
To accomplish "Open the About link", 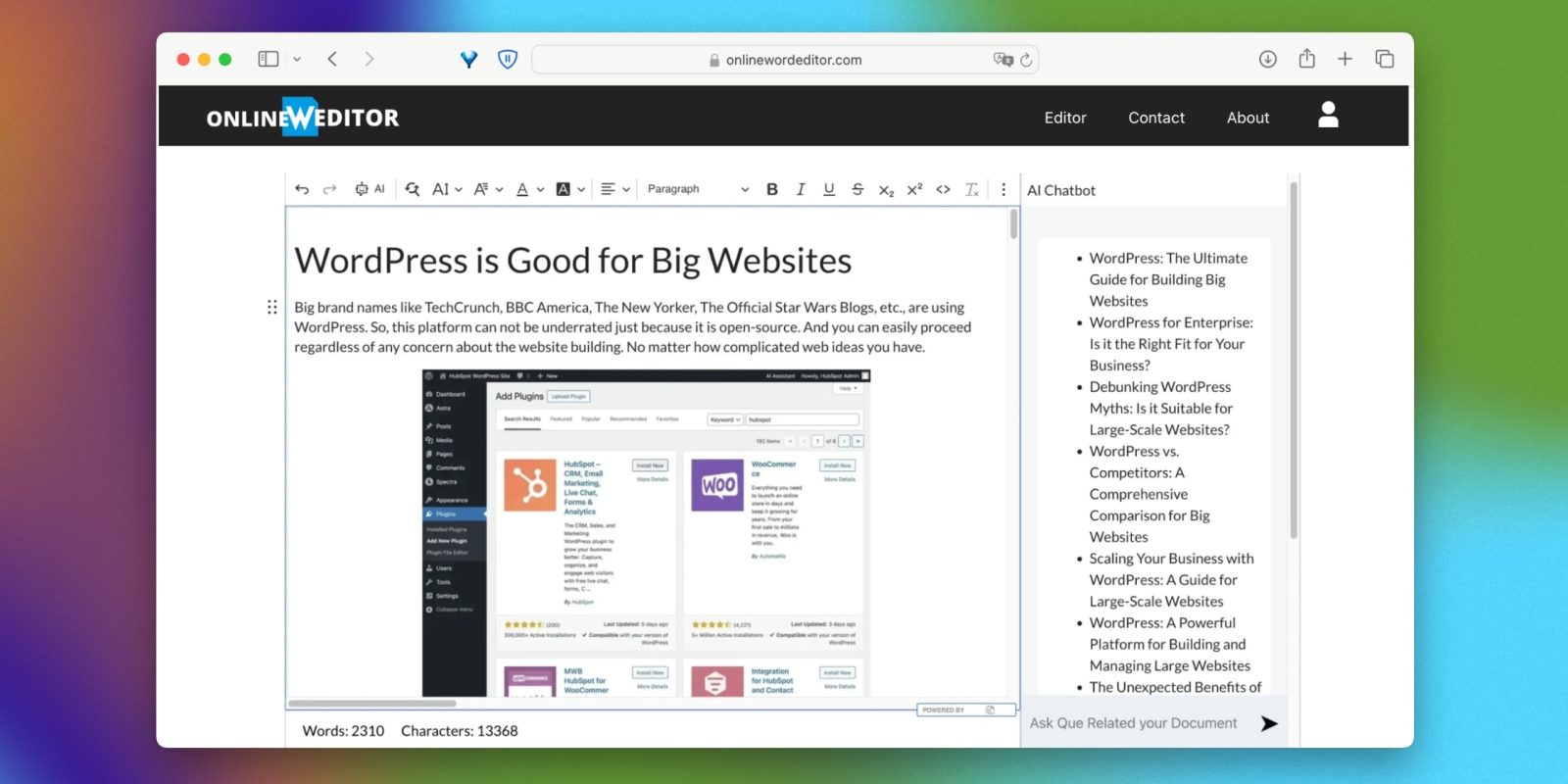I will coord(1248,118).
